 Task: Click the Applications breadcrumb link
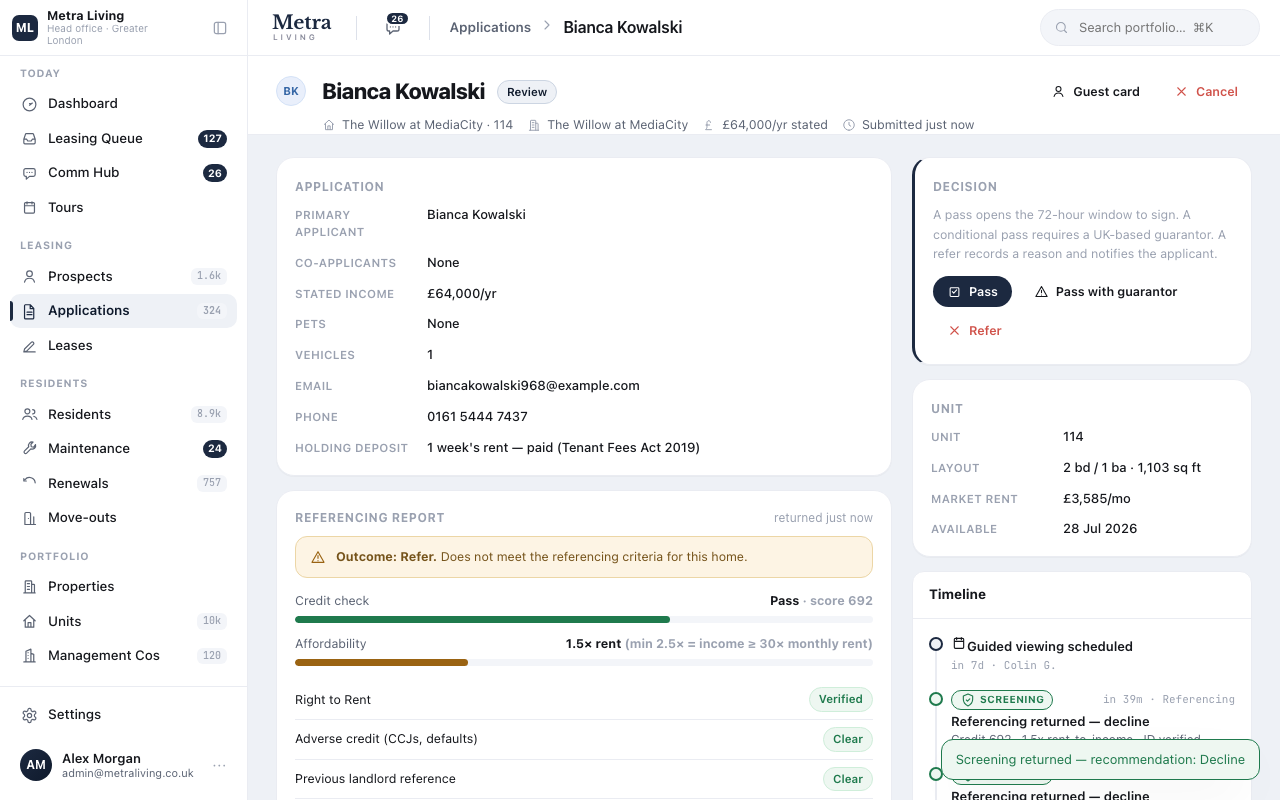[x=490, y=28]
